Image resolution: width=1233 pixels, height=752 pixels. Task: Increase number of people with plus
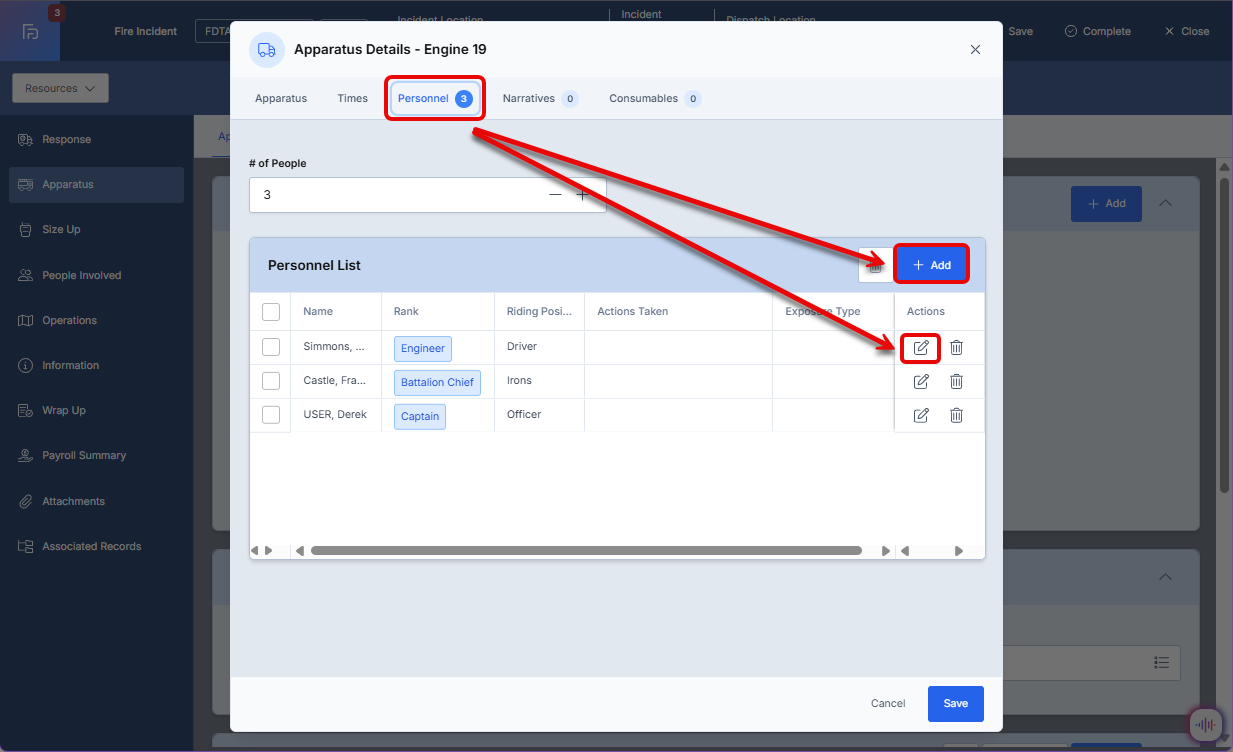click(x=582, y=195)
